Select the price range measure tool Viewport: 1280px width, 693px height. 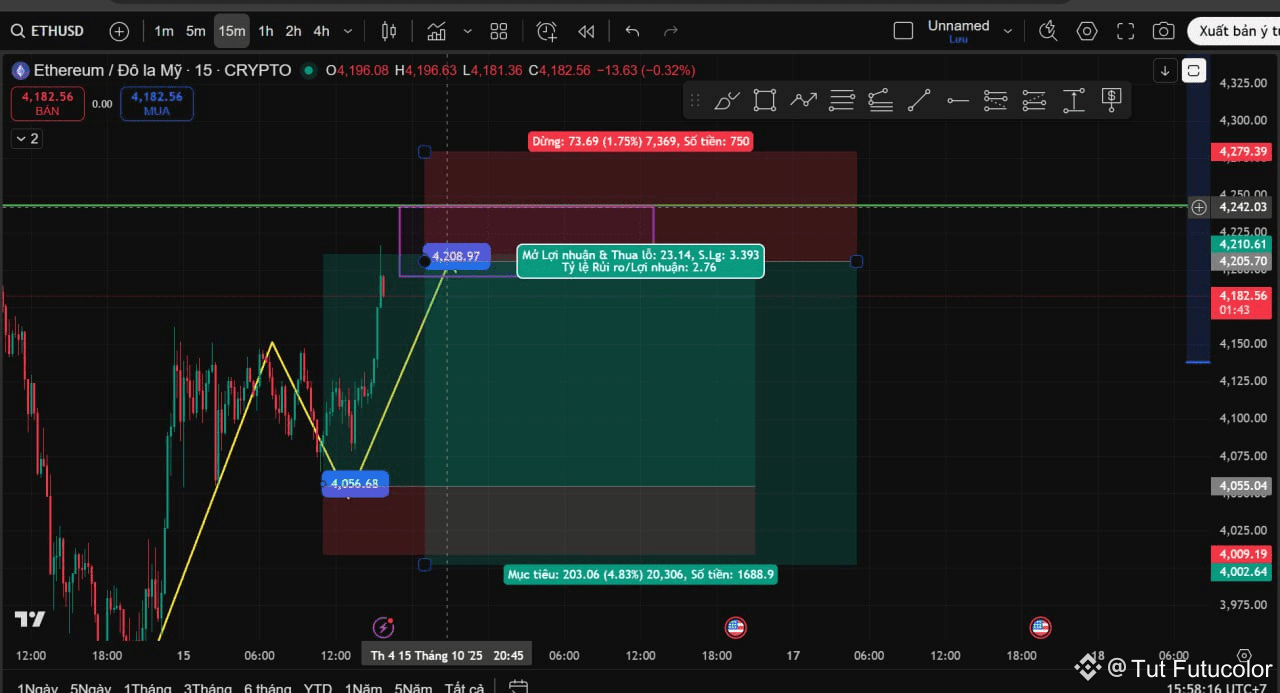click(x=1073, y=100)
